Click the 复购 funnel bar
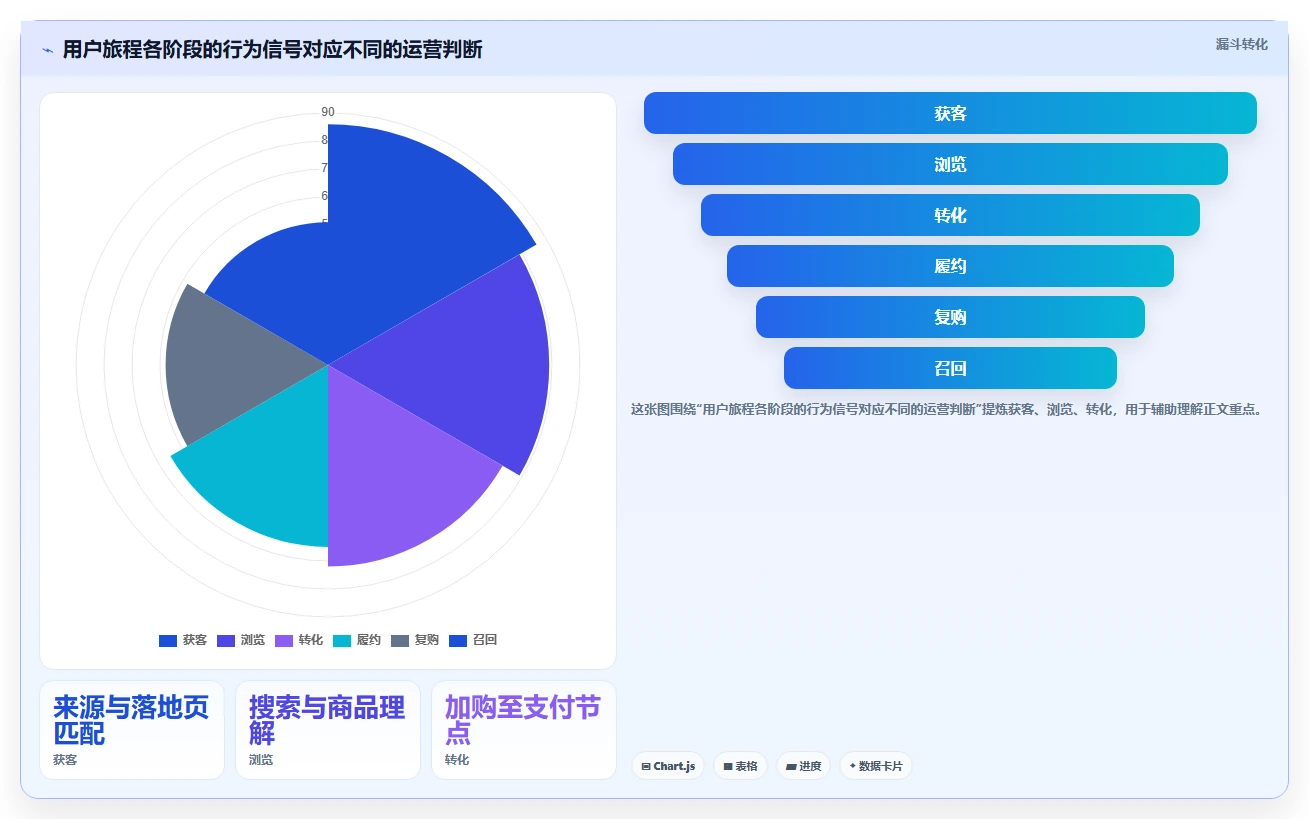1309x819 pixels. tap(950, 317)
